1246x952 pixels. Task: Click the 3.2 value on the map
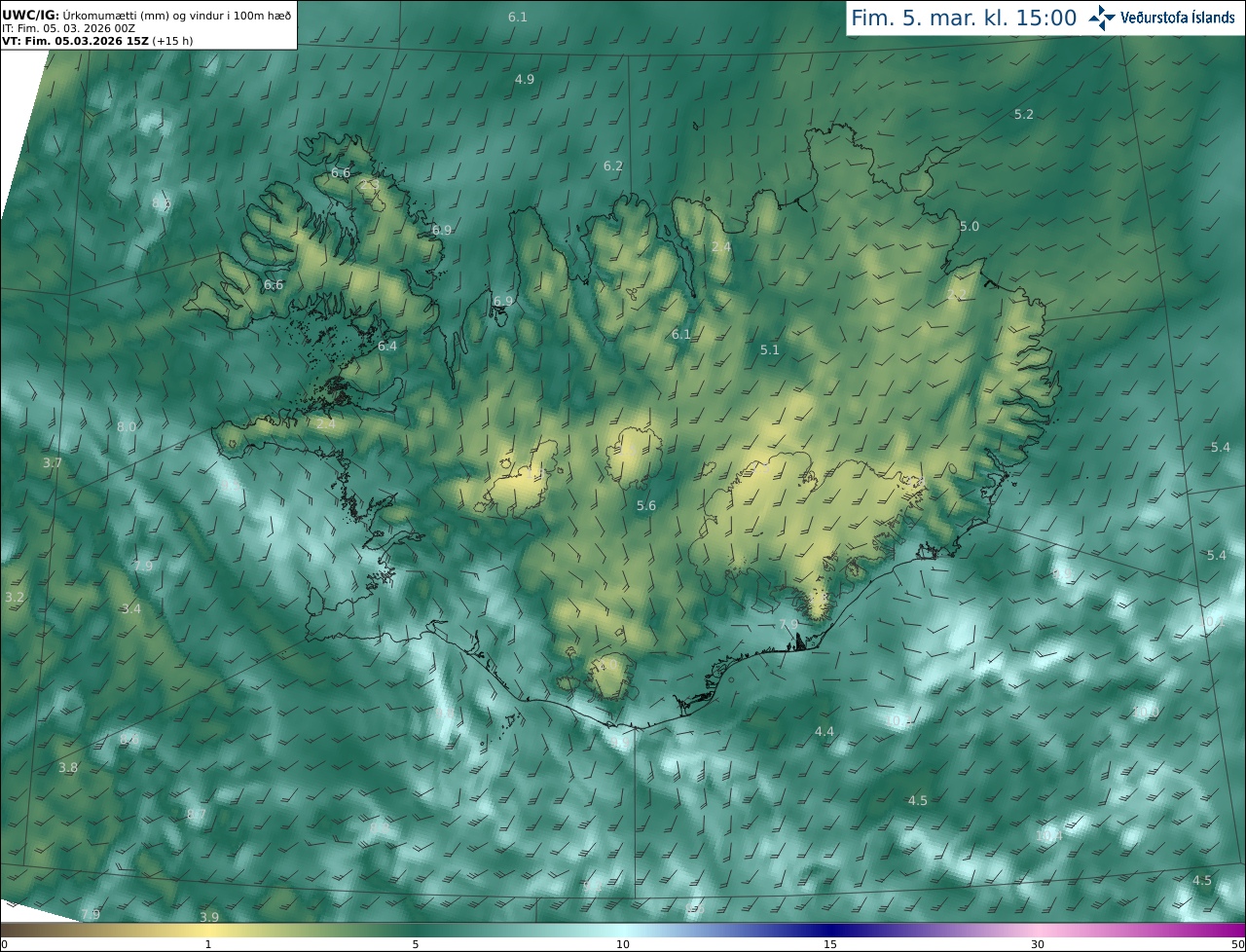pos(15,596)
